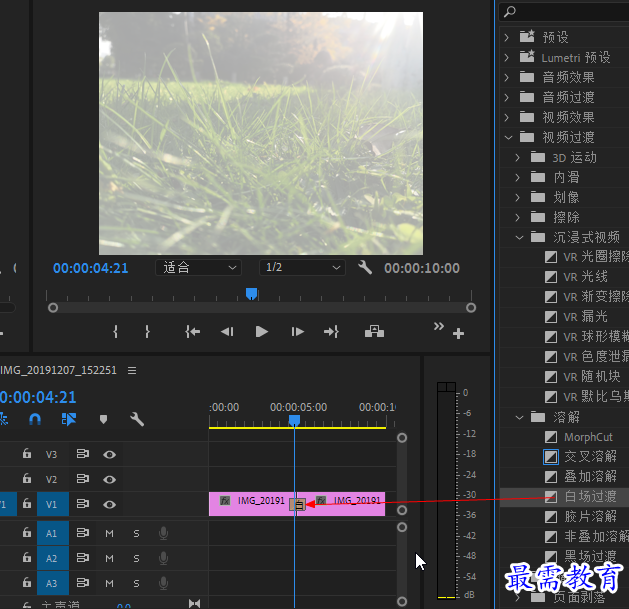Hide track V1 output eye
This screenshot has width=629, height=609.
(109, 504)
